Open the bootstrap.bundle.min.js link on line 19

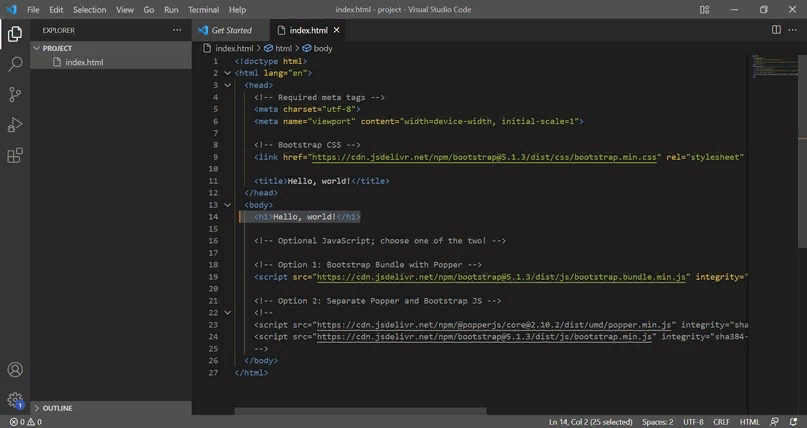pos(501,277)
